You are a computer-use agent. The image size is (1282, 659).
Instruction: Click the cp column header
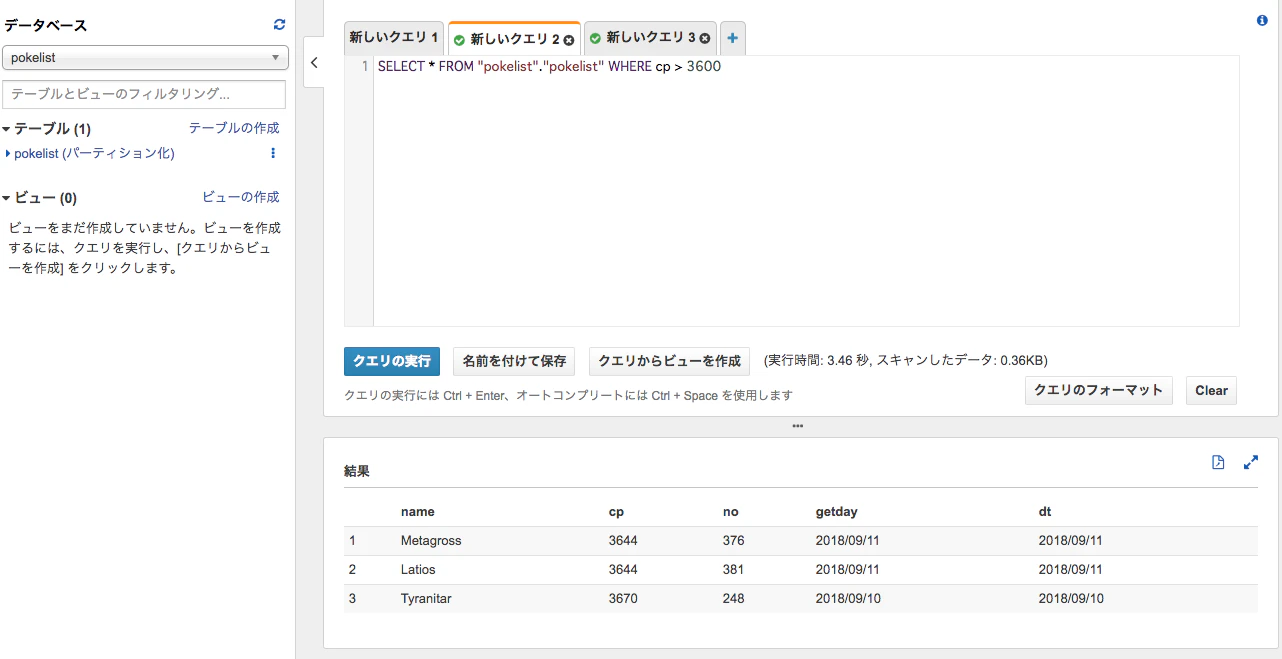[x=616, y=512]
